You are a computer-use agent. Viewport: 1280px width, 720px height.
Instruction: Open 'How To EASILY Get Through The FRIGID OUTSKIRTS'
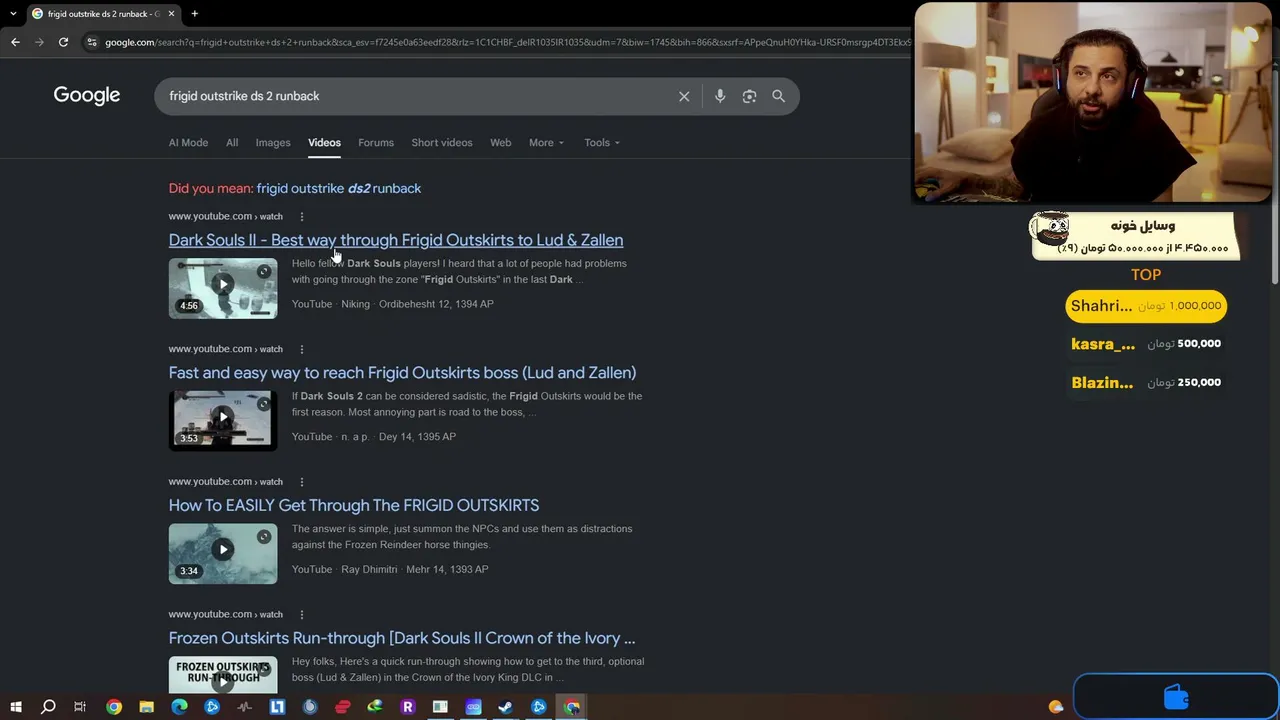354,505
